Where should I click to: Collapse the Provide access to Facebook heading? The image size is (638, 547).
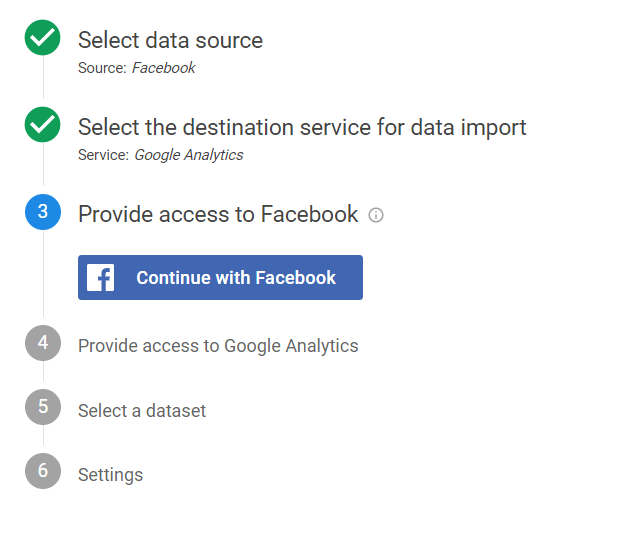[218, 214]
